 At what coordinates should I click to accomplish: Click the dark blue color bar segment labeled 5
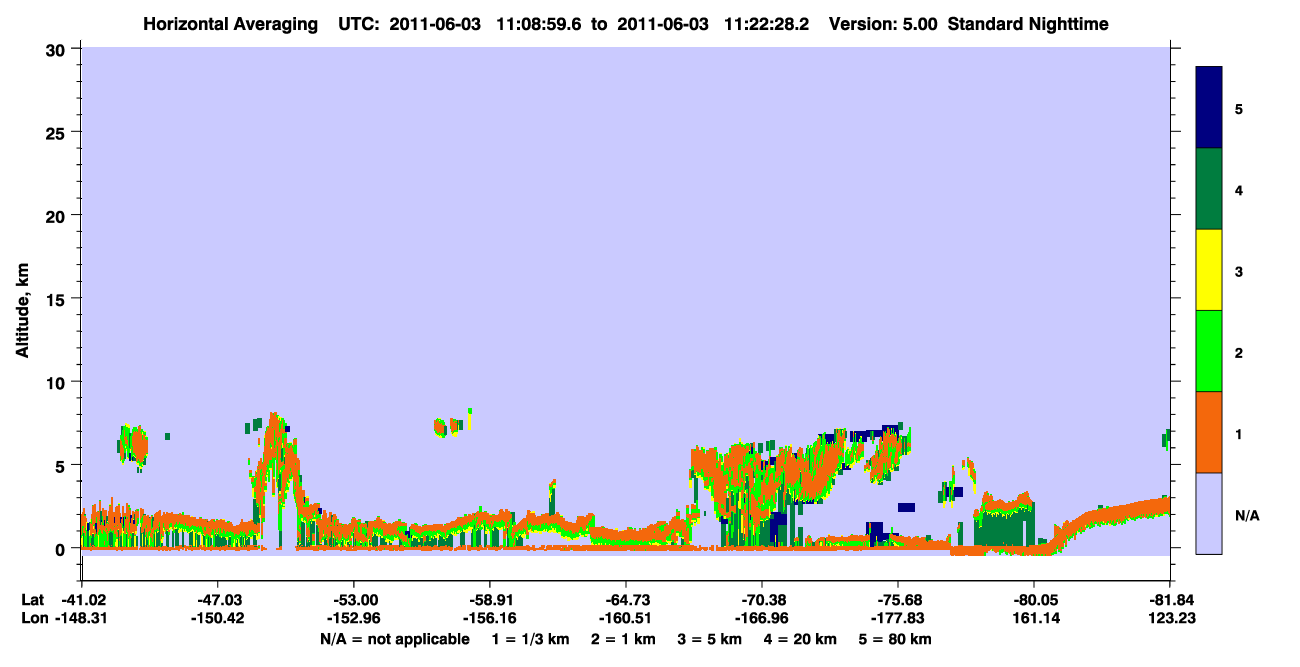[1209, 108]
